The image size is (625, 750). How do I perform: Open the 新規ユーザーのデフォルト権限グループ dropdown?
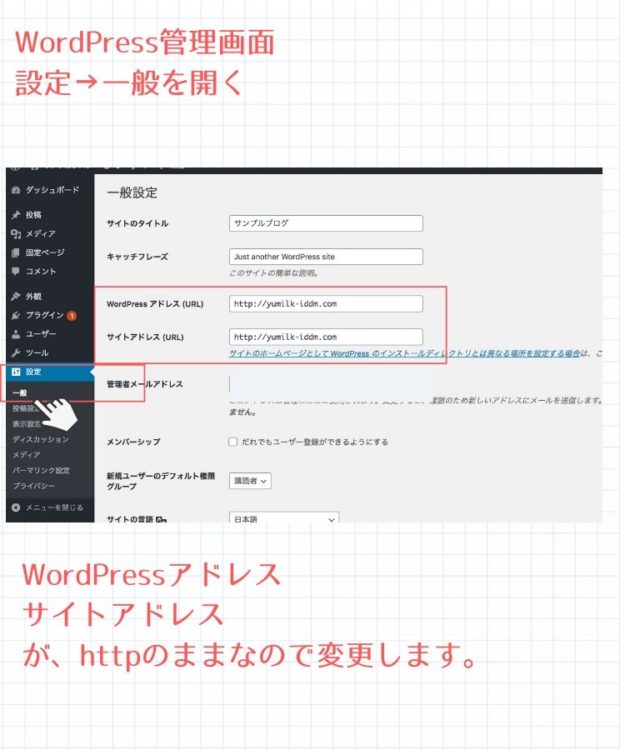click(250, 481)
